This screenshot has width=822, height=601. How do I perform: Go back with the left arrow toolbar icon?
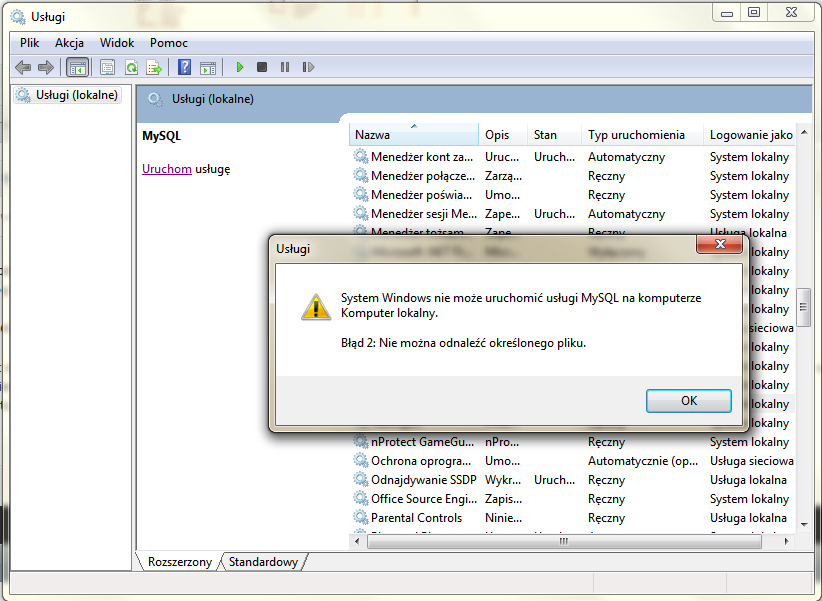click(23, 67)
